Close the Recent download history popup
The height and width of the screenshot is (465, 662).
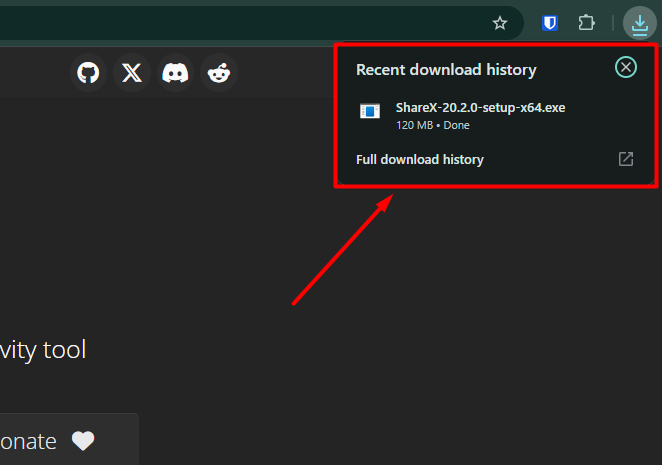tap(626, 67)
